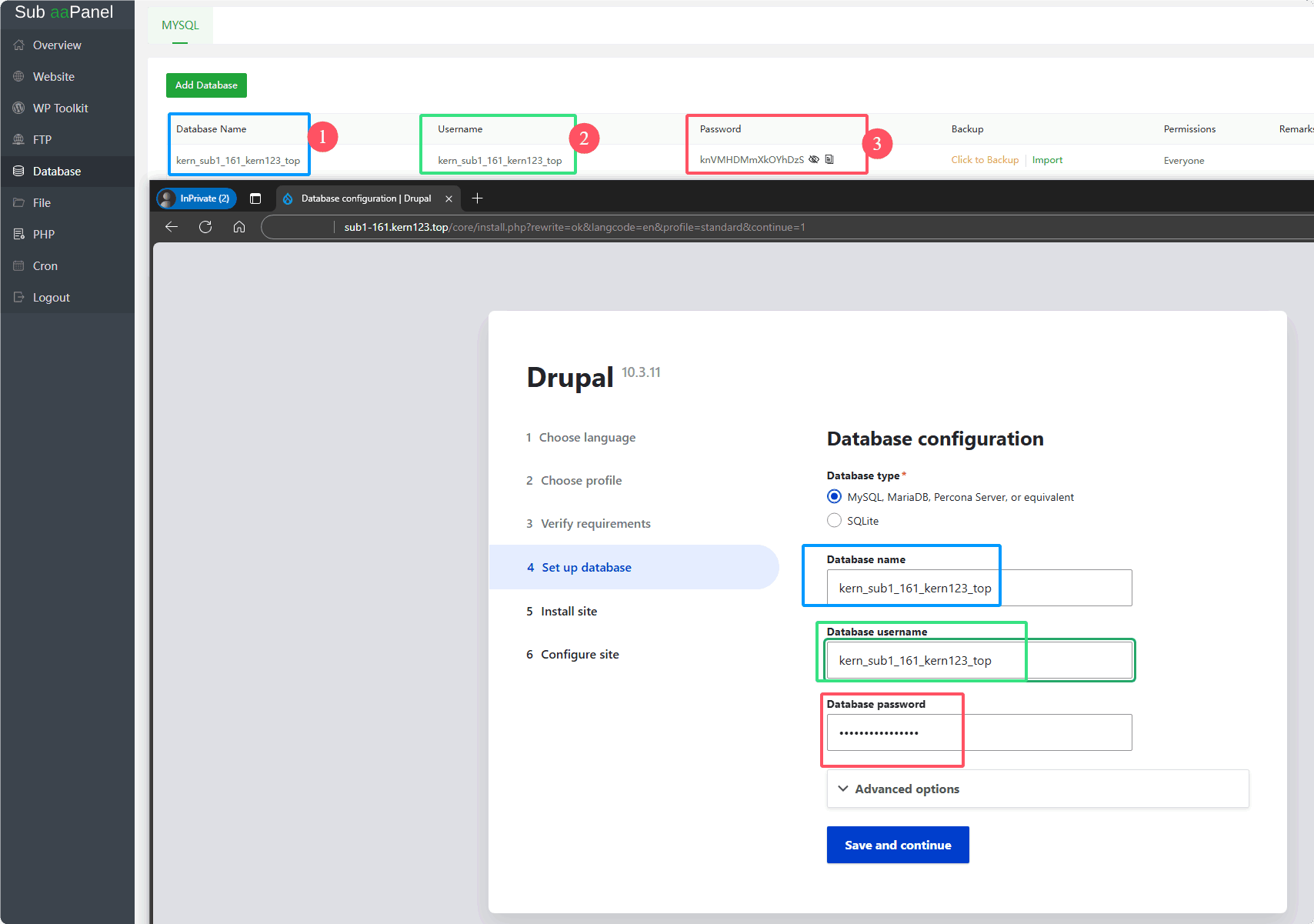Click Save and continue button
The height and width of the screenshot is (924, 1314).
898,845
